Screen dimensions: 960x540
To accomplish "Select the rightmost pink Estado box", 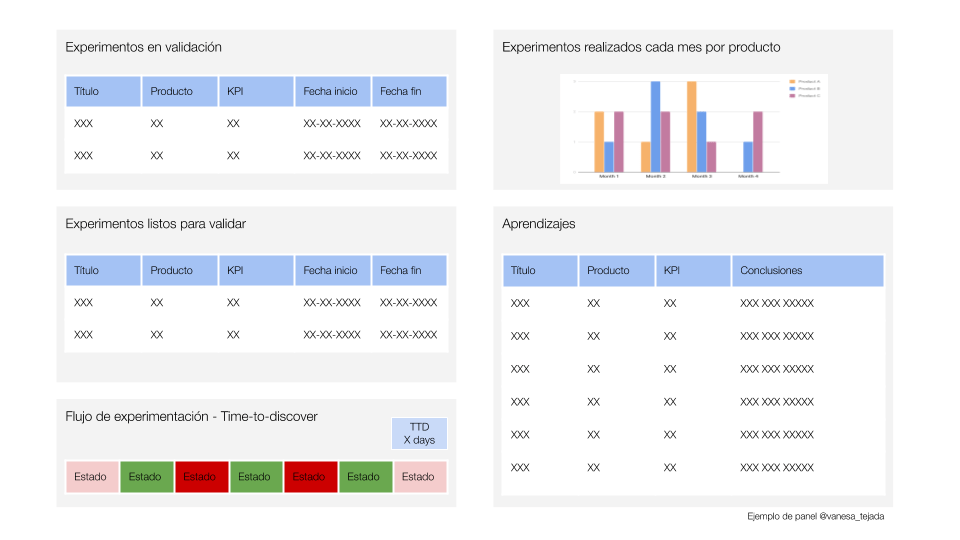I will [419, 477].
